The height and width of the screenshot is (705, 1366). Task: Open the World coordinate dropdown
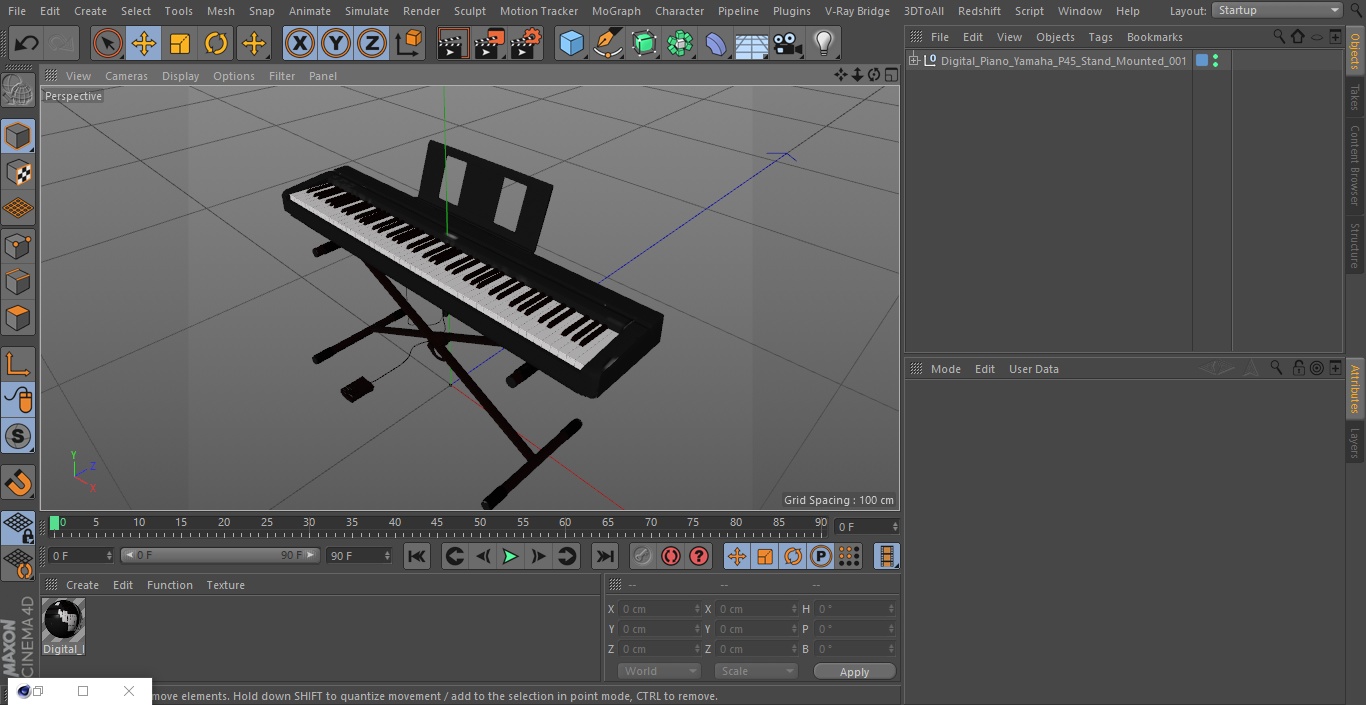659,671
